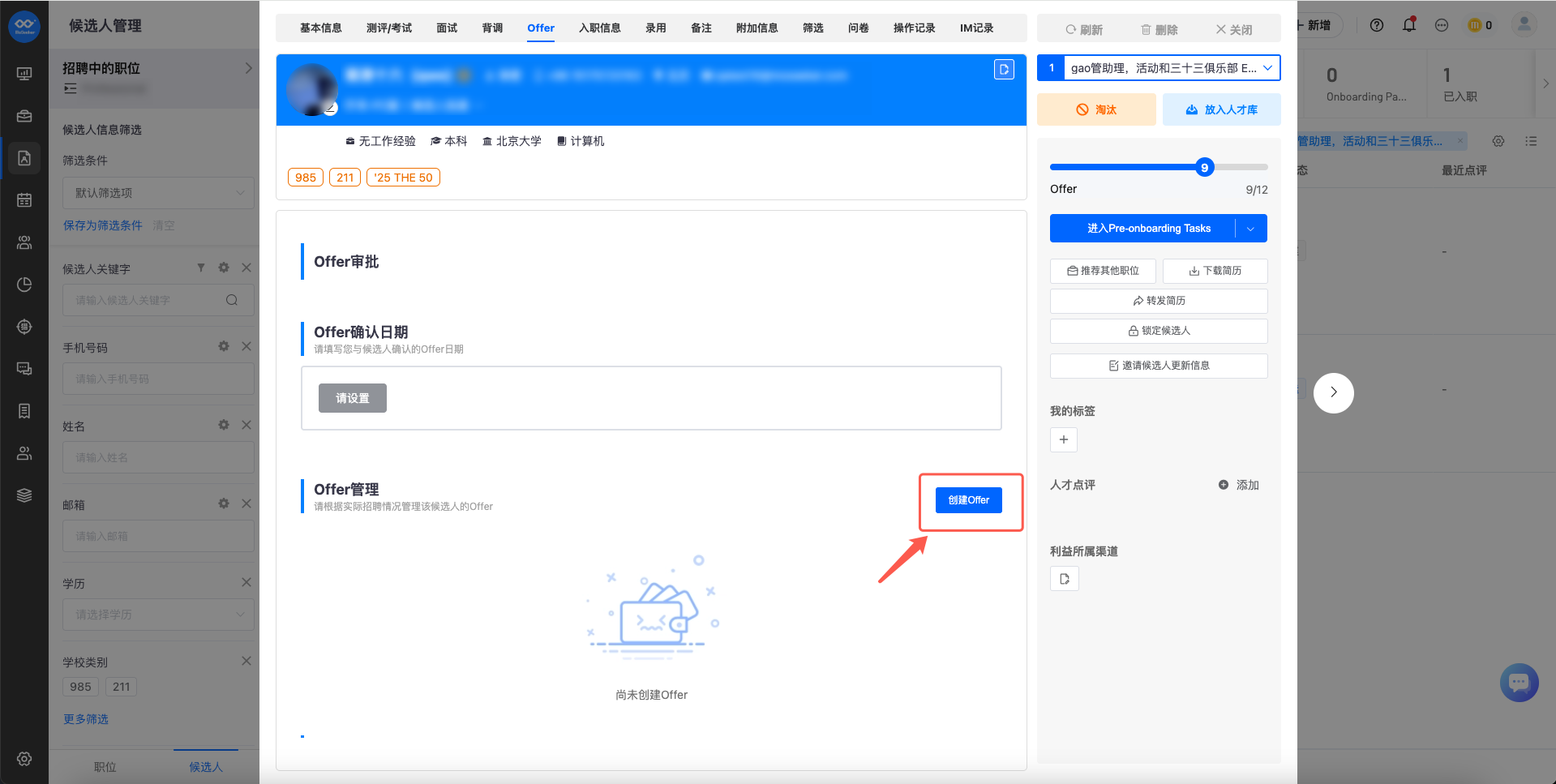
Task: Open the calendar icon in left sidebar
Action: (x=24, y=200)
